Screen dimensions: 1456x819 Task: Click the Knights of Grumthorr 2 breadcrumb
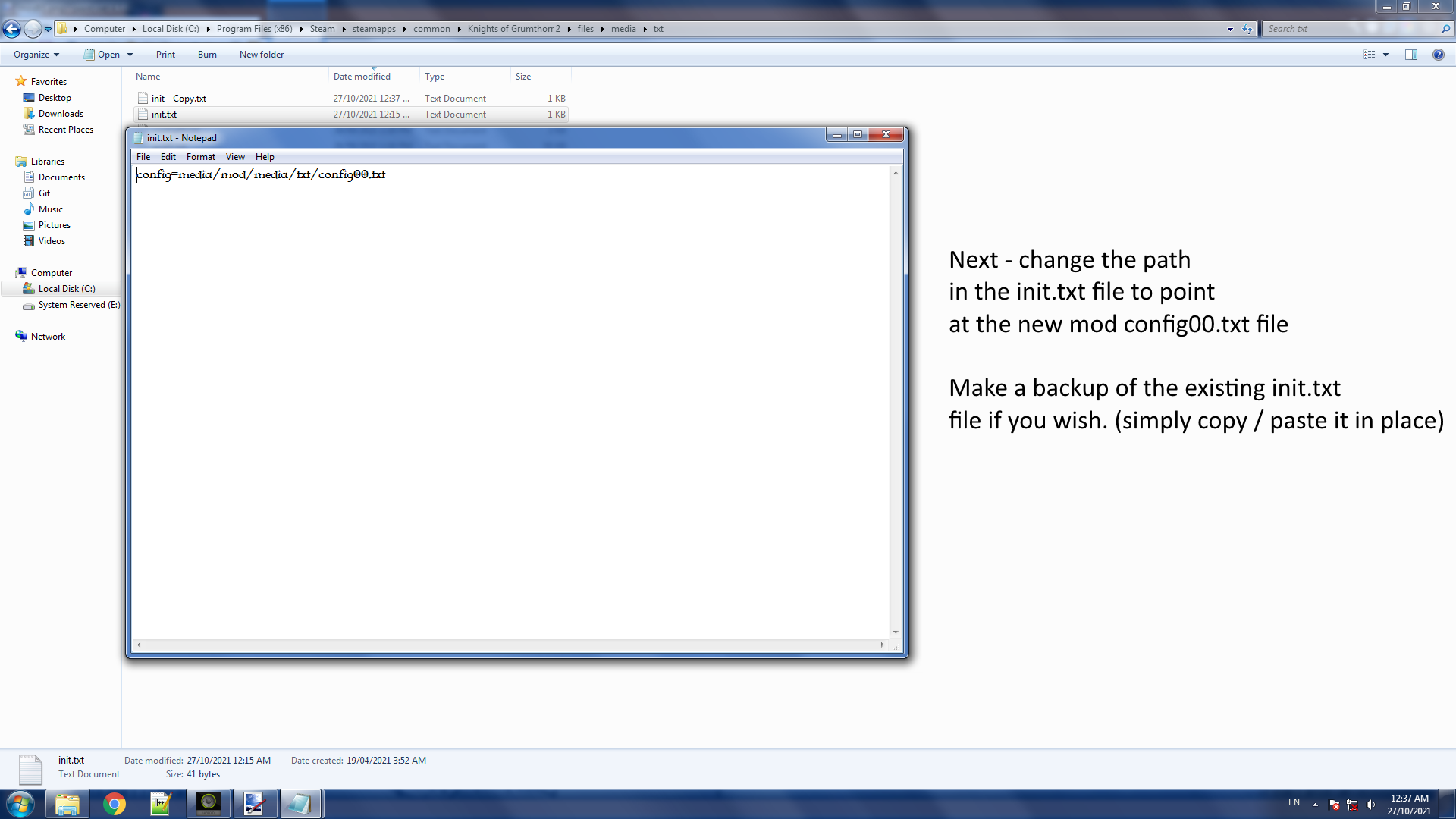pyautogui.click(x=513, y=29)
